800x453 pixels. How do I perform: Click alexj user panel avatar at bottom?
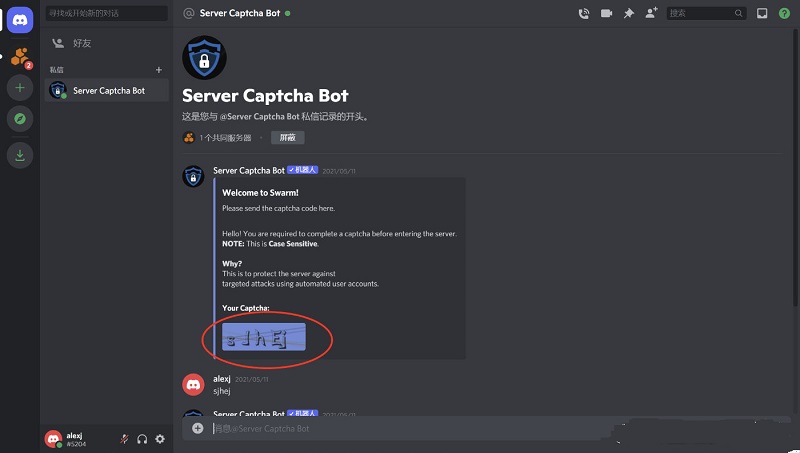pyautogui.click(x=53, y=439)
